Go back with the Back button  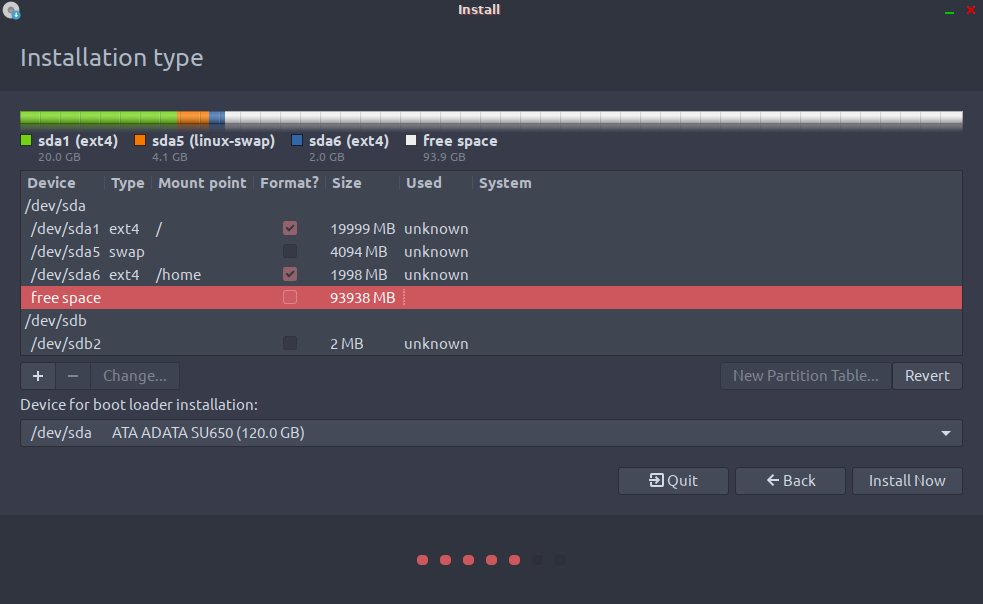(x=790, y=481)
